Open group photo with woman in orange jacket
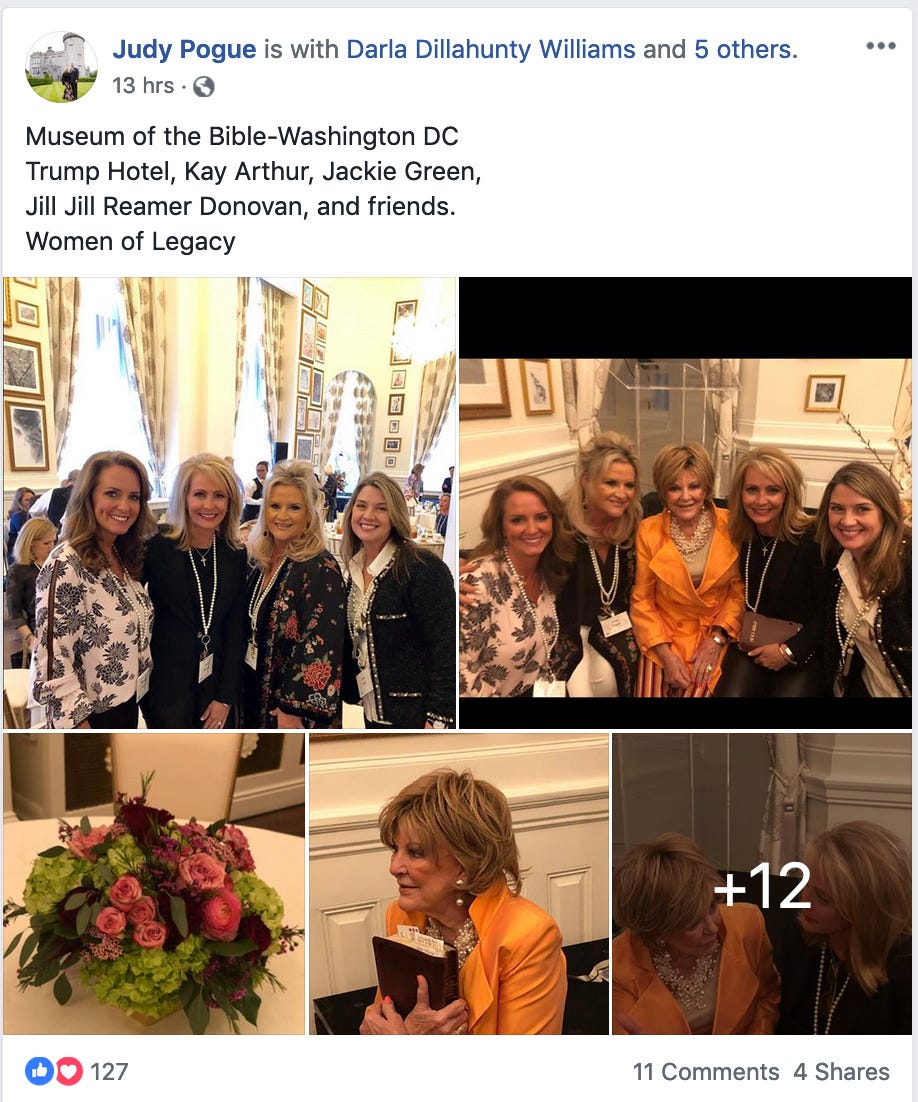 pyautogui.click(x=685, y=503)
